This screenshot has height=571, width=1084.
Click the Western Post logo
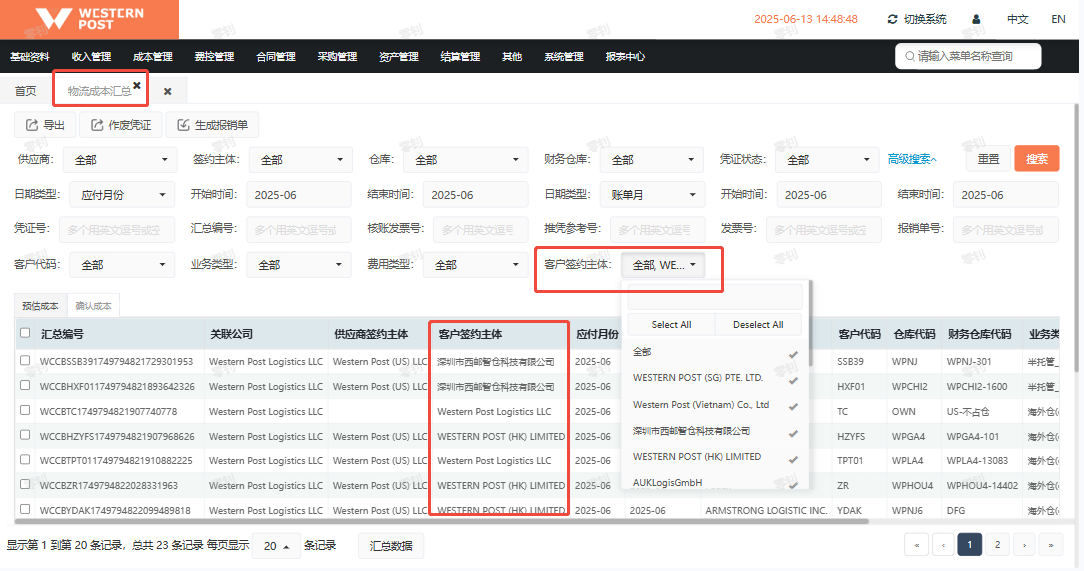point(89,19)
